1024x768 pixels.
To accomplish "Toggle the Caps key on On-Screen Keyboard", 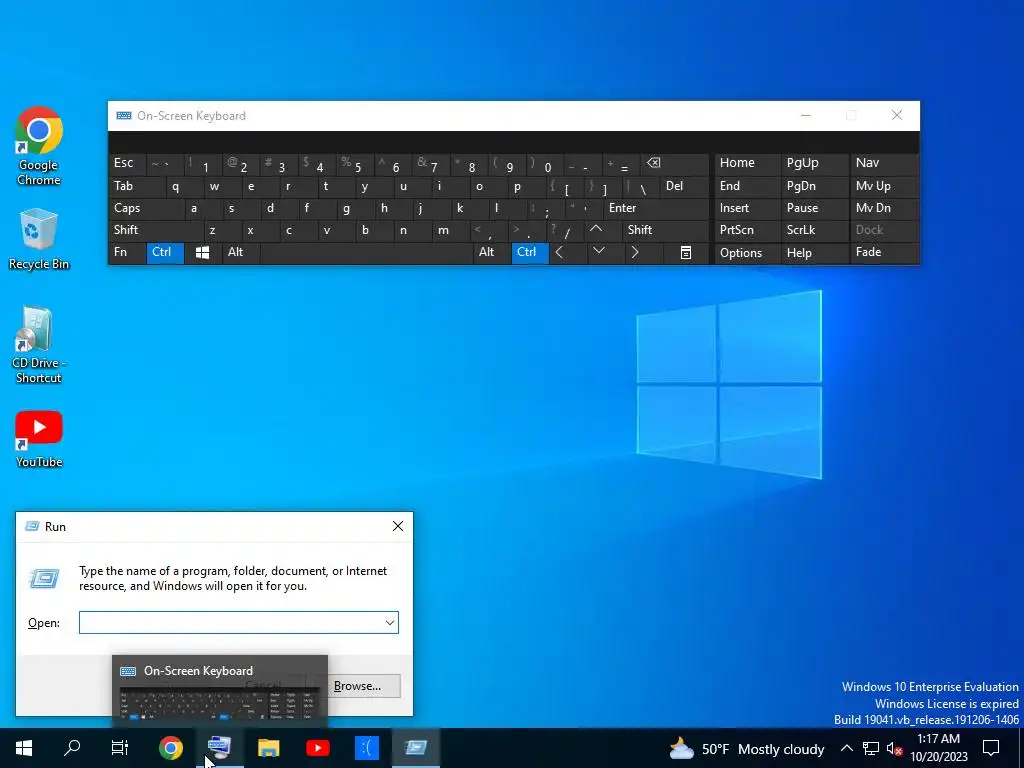I will 146,208.
